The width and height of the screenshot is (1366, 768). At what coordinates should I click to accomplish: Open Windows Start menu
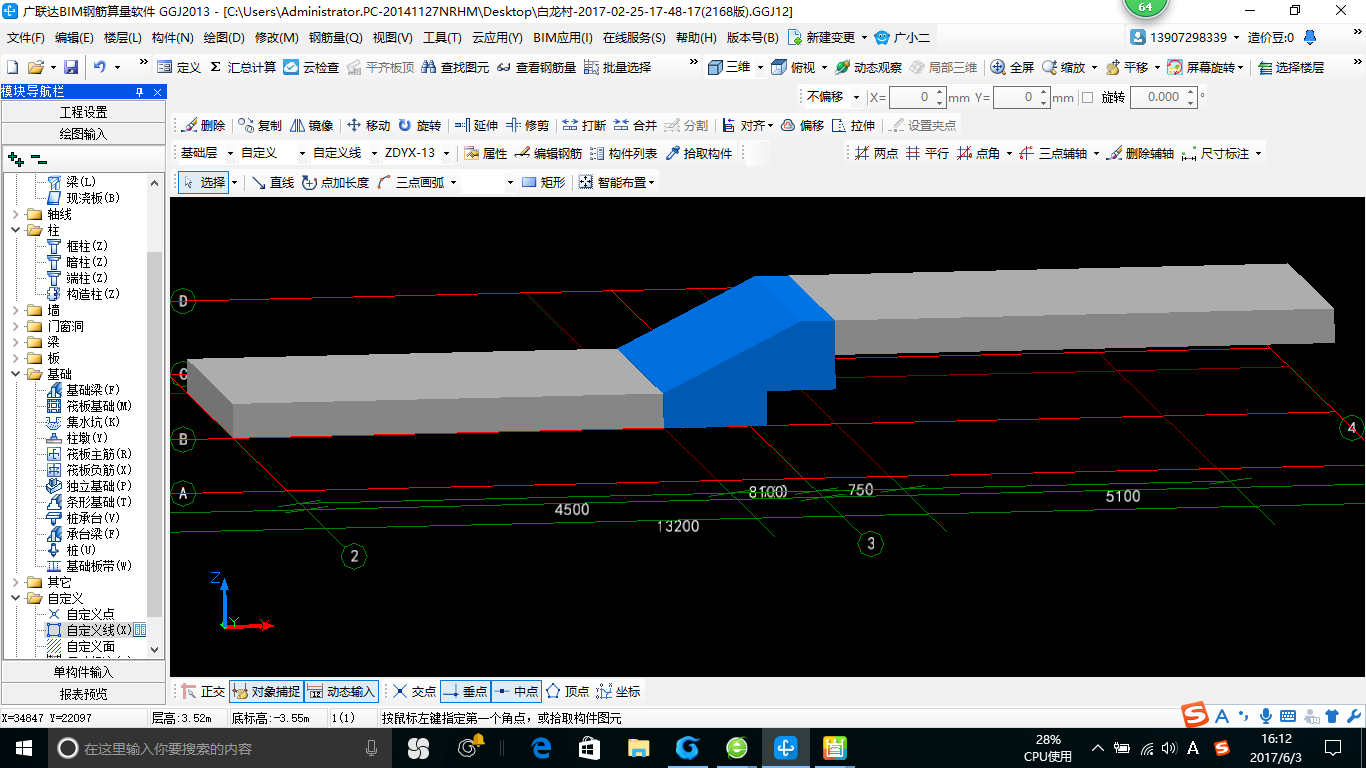click(22, 747)
